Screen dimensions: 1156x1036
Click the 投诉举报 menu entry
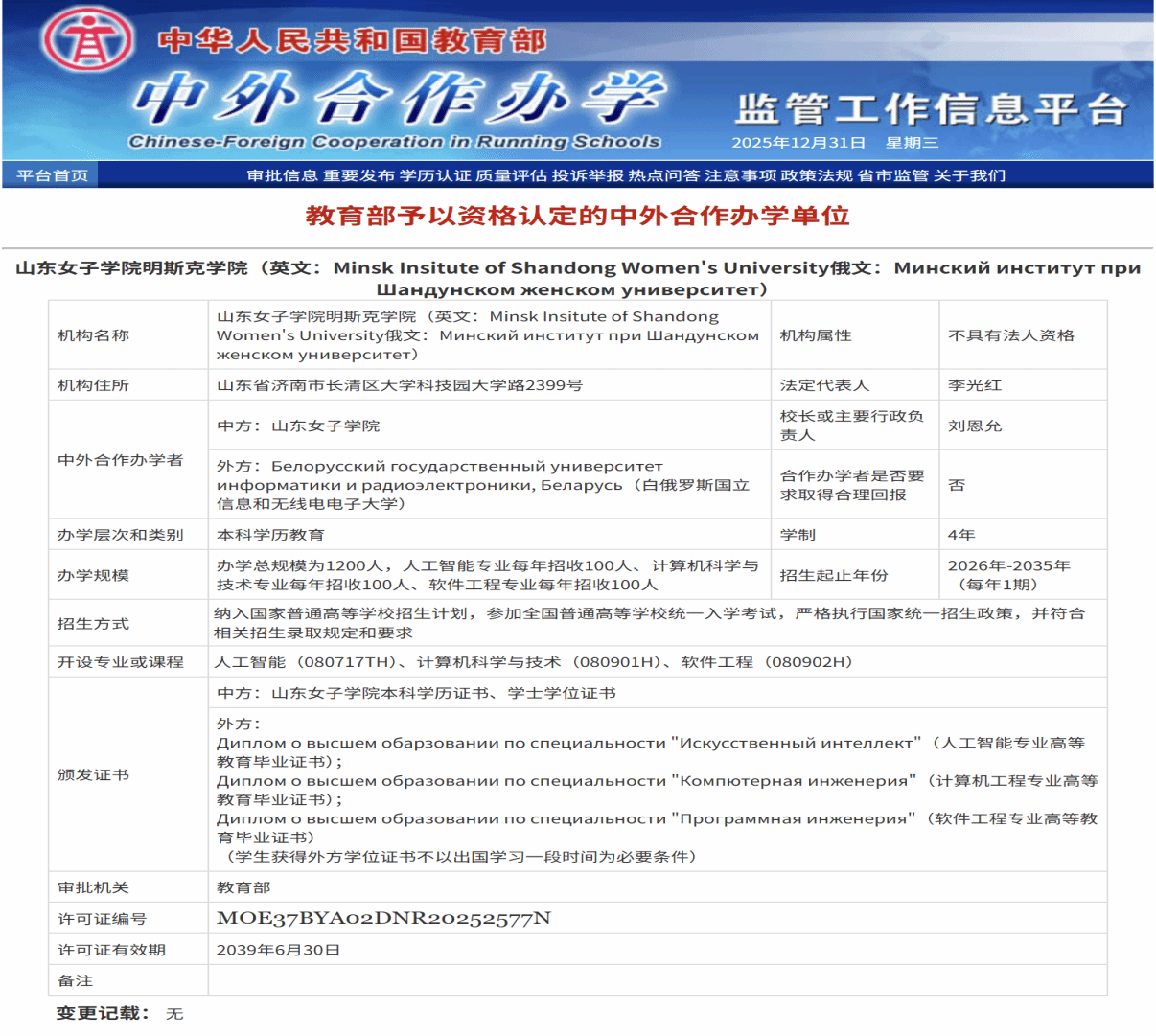pos(588,175)
